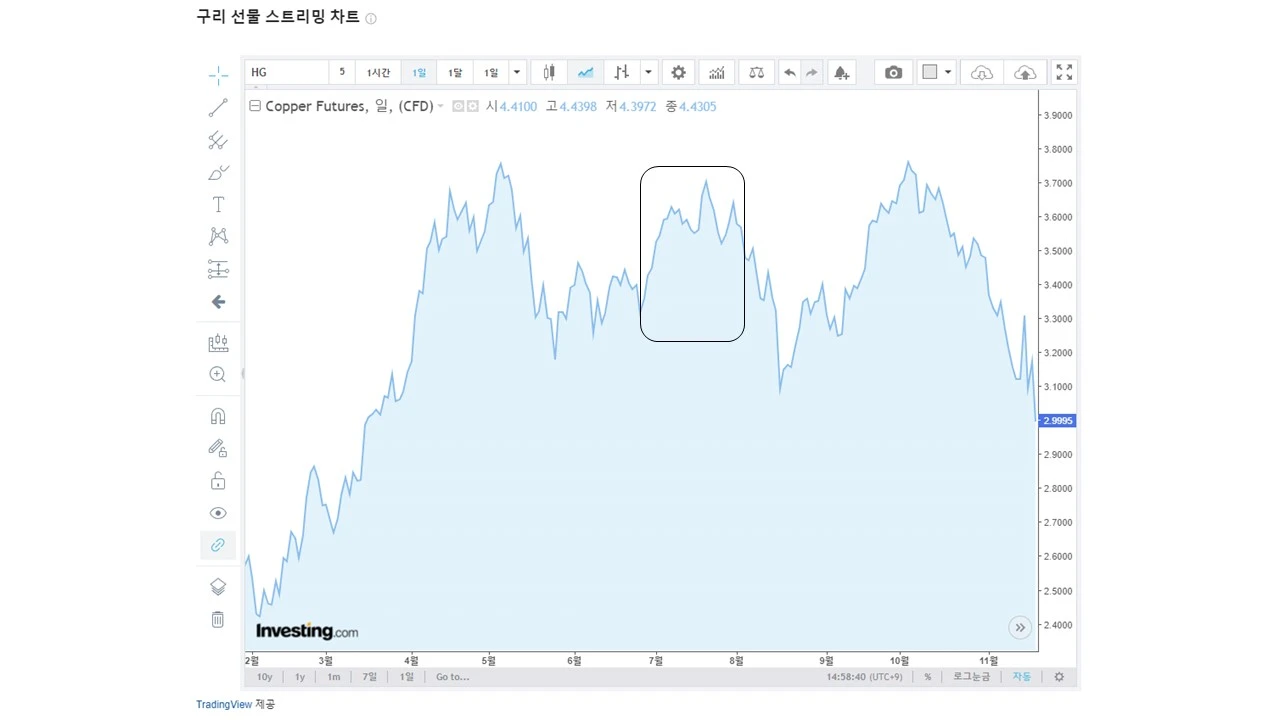Open the indicators menu
Screen dimensions: 1280x720
click(x=717, y=72)
